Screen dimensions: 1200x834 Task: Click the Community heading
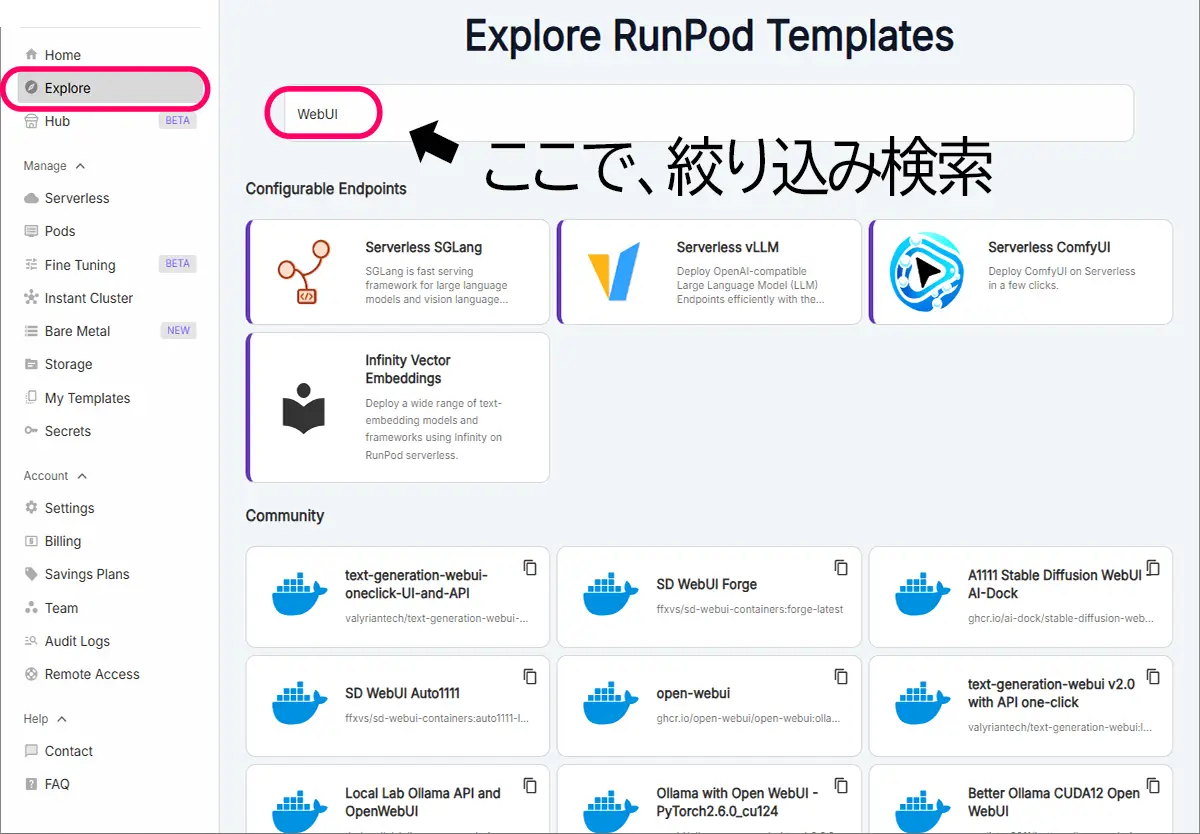coord(285,516)
